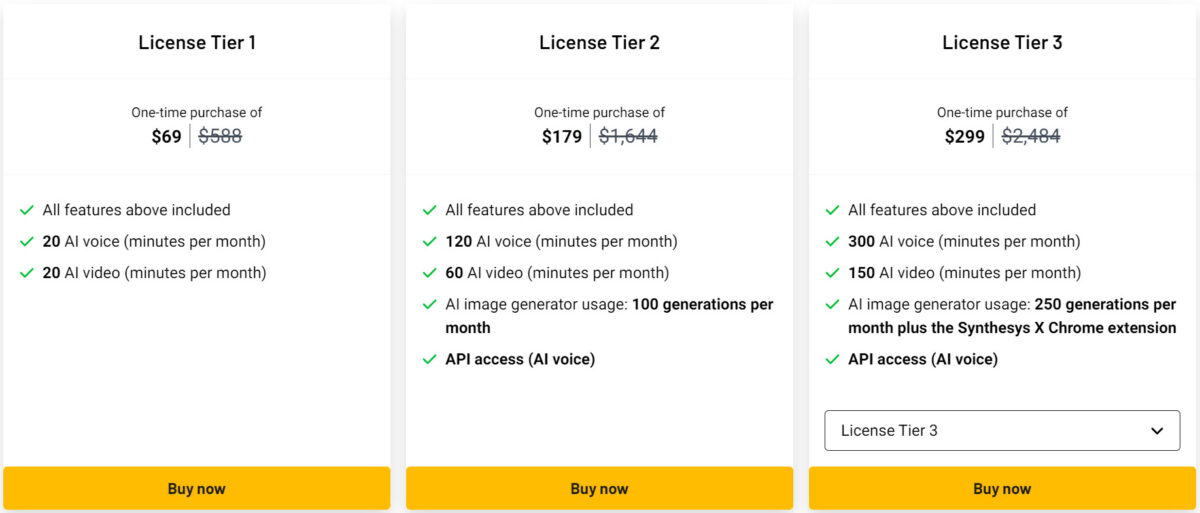This screenshot has height=513, width=1200.
Task: Click checkmark beside 20 AI voice minutes
Action: click(27, 242)
